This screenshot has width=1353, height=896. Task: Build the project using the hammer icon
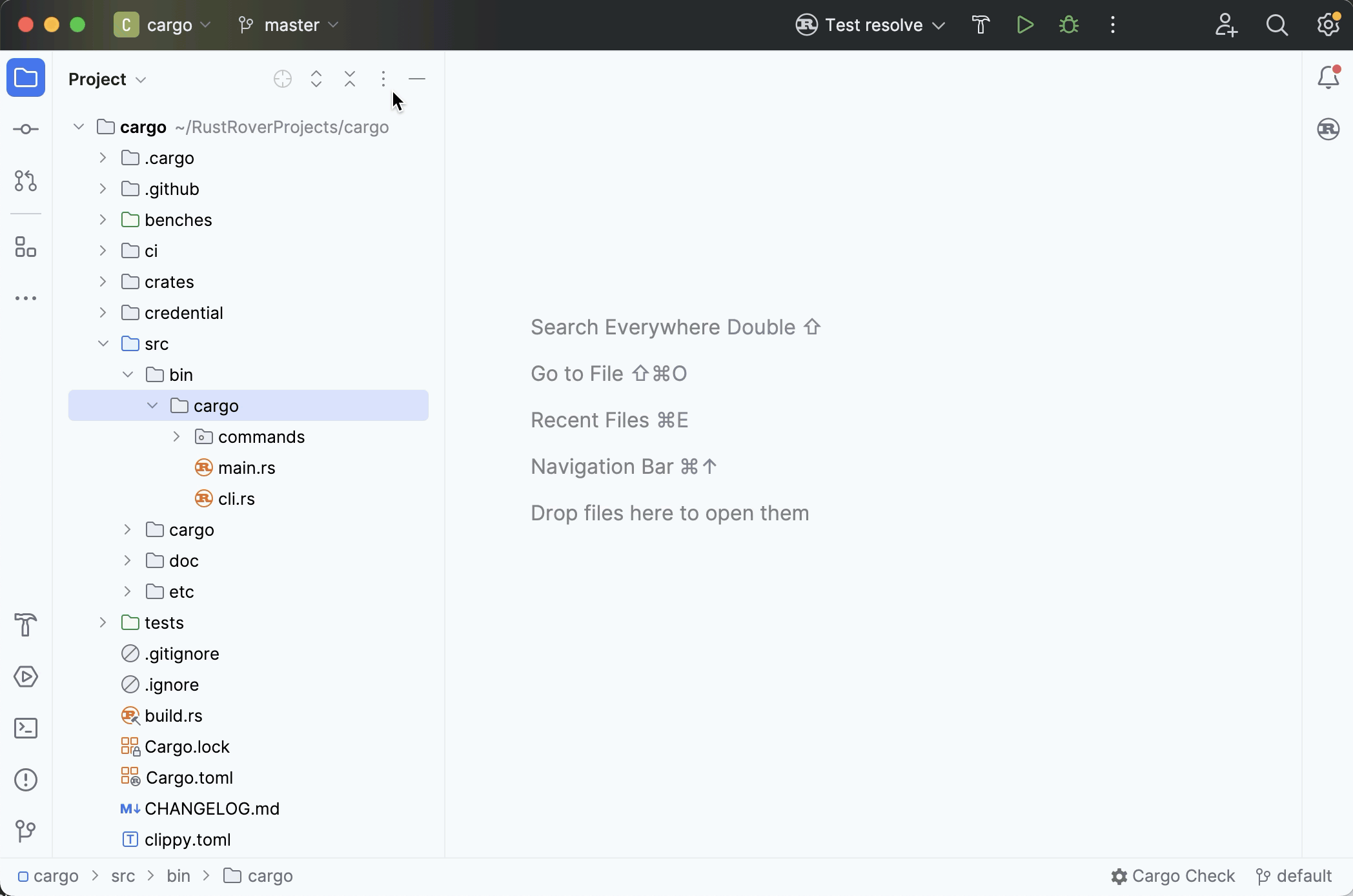pos(981,25)
